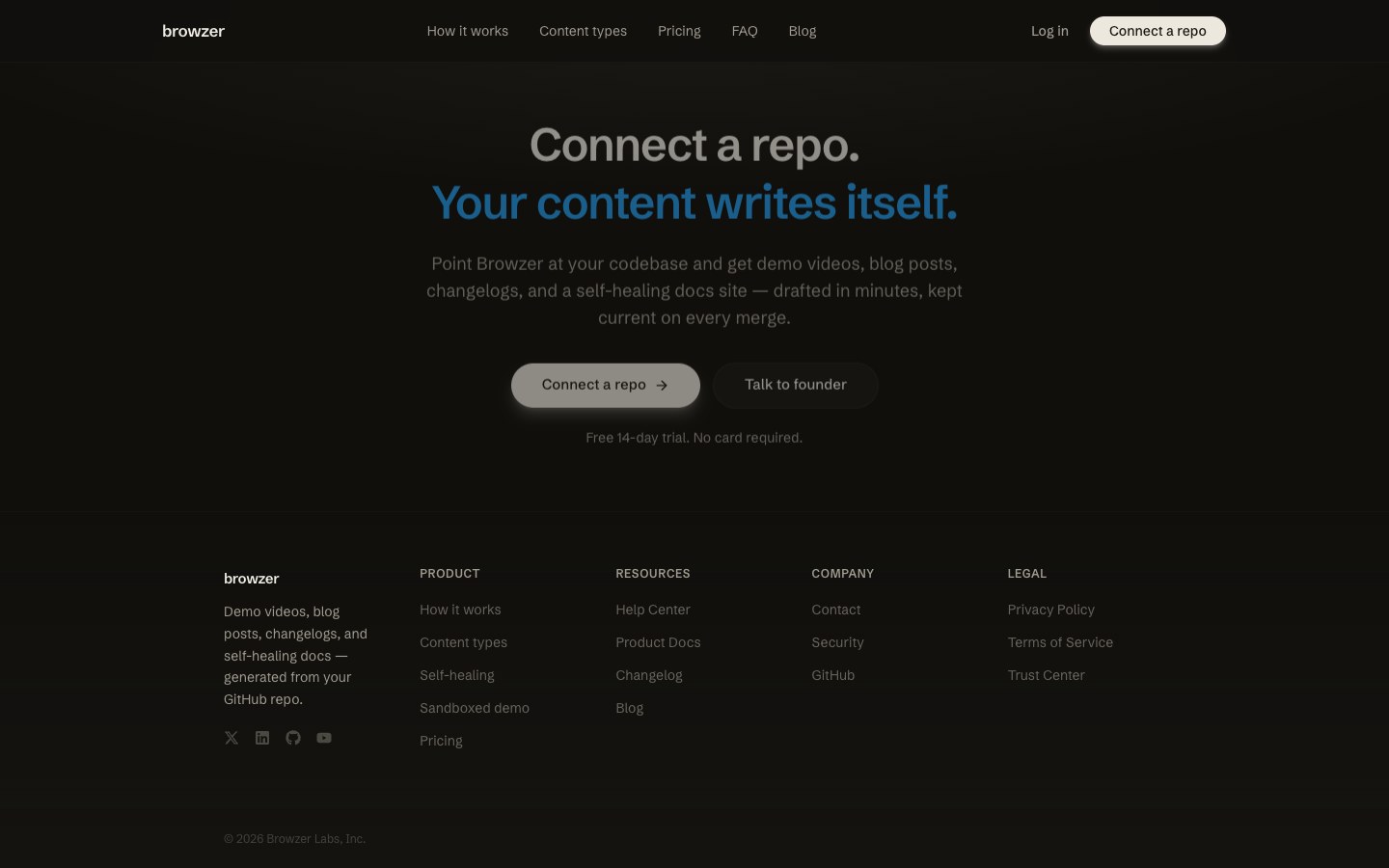Open GitHub text link under Company

(x=833, y=675)
